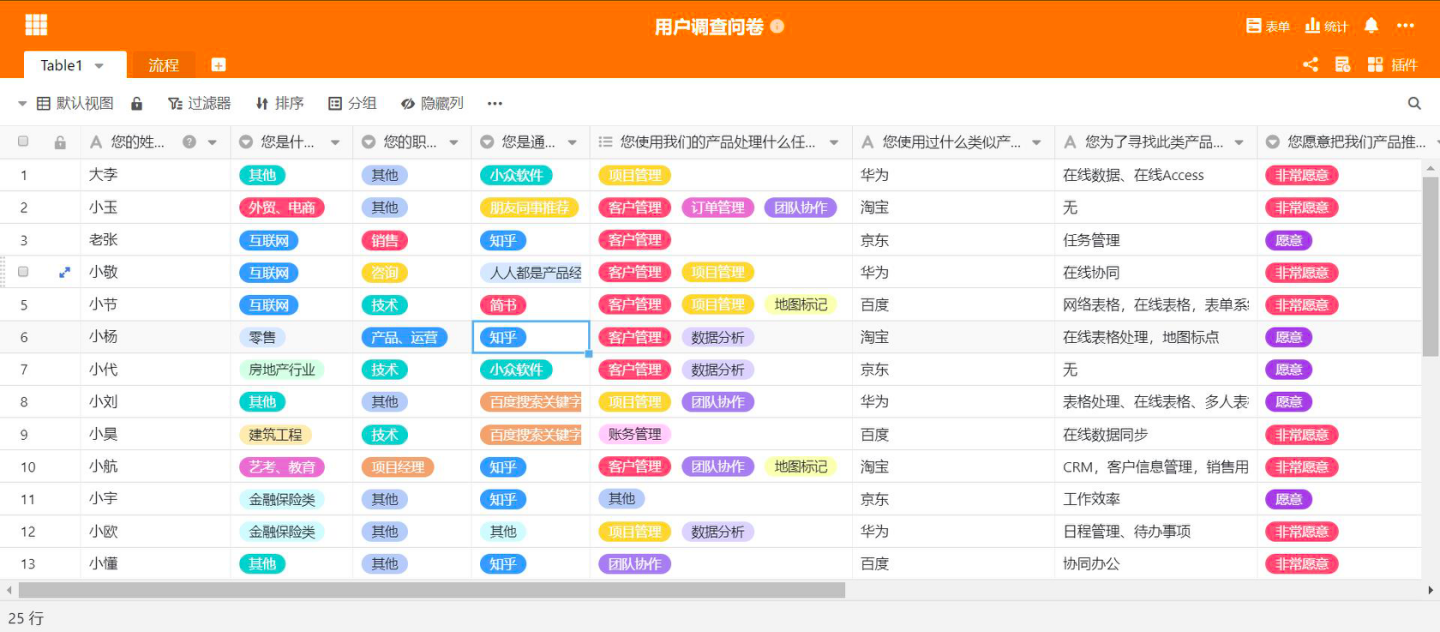
Task: Add a new table with plus icon
Action: [218, 65]
